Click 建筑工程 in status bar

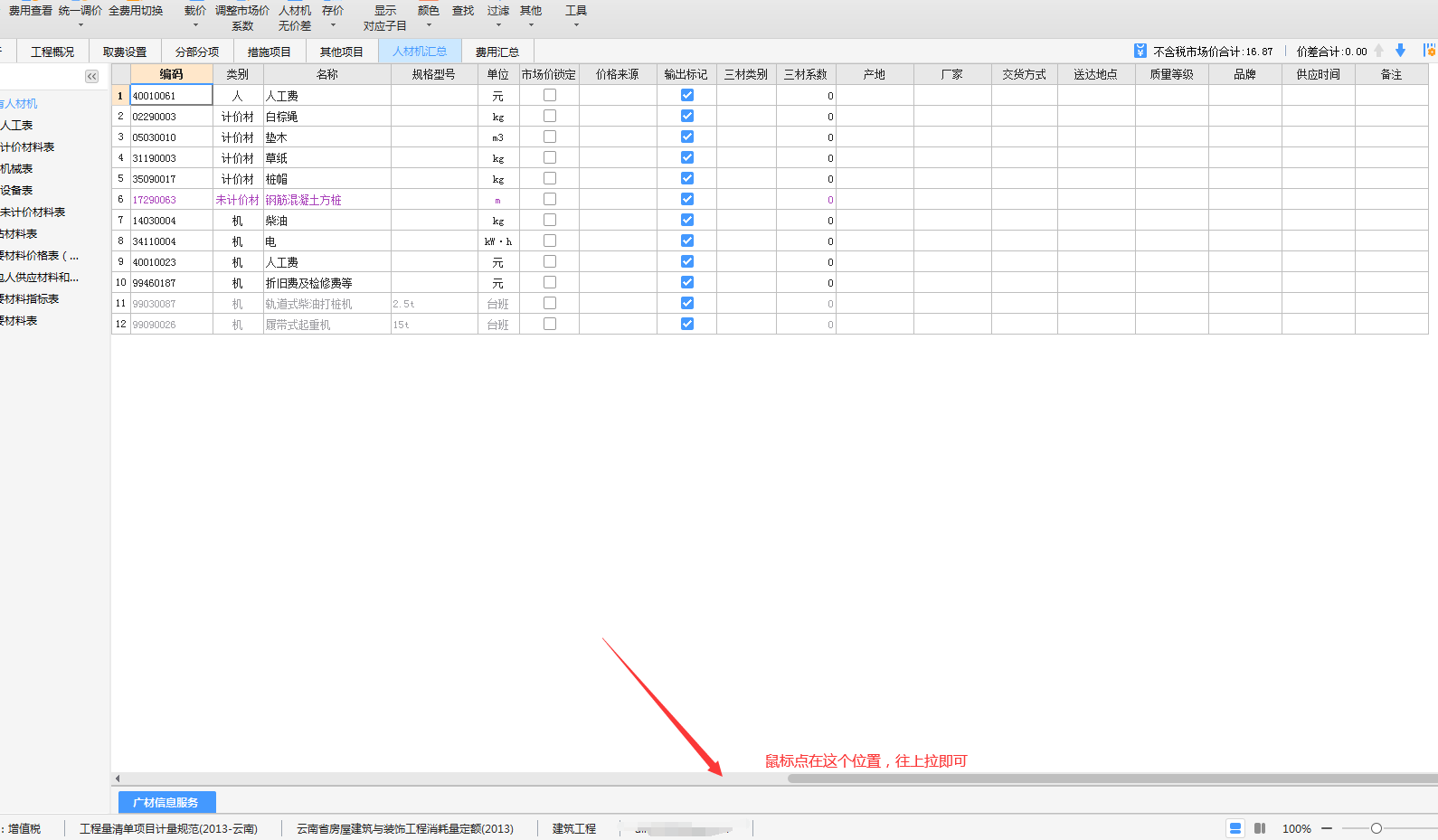pyautogui.click(x=574, y=828)
